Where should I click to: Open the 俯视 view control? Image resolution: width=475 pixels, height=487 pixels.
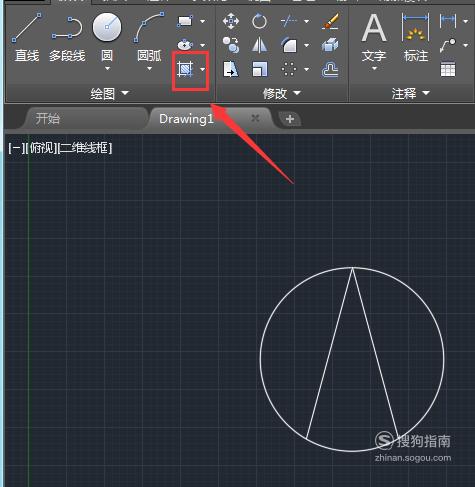point(42,148)
